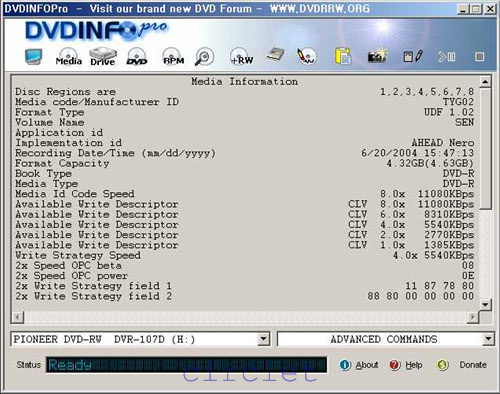Select the 2x Speed OPC beta row

pyautogui.click(x=244, y=266)
